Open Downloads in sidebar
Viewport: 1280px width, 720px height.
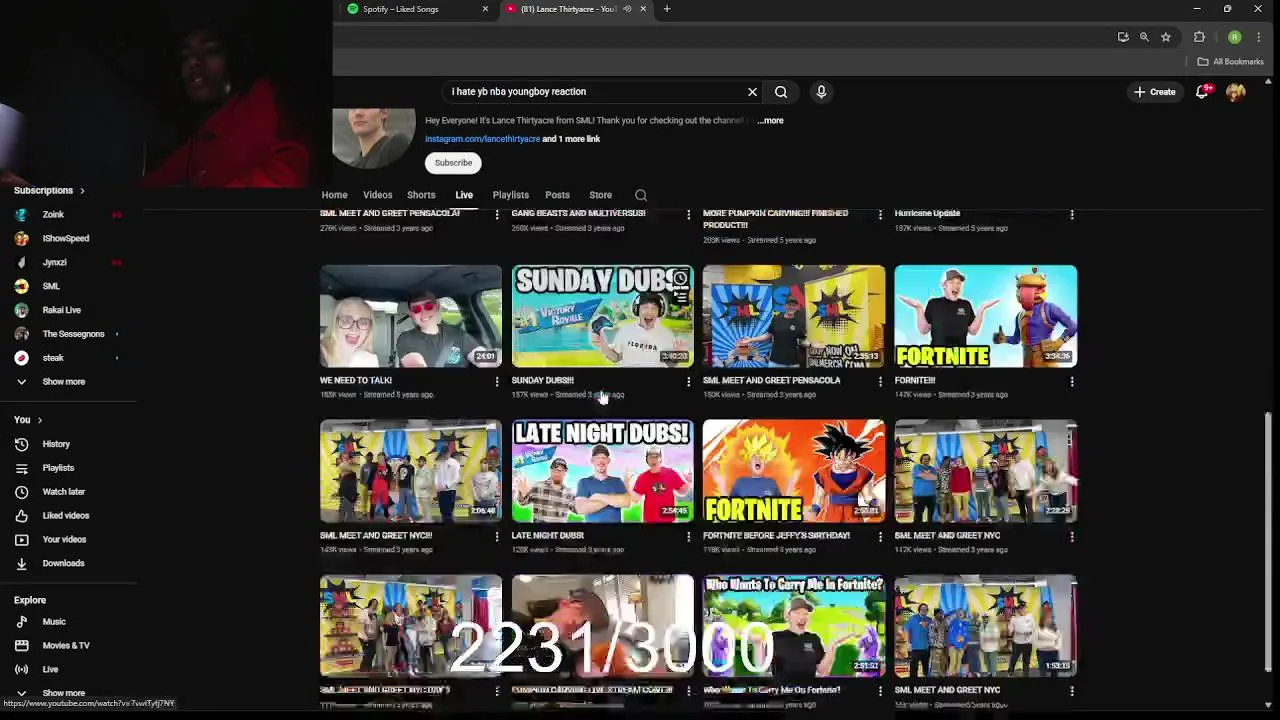click(x=65, y=564)
